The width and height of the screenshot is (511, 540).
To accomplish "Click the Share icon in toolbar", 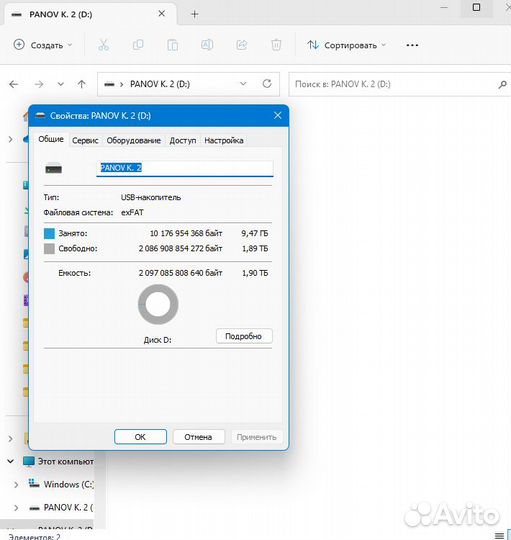I will pyautogui.click(x=241, y=45).
